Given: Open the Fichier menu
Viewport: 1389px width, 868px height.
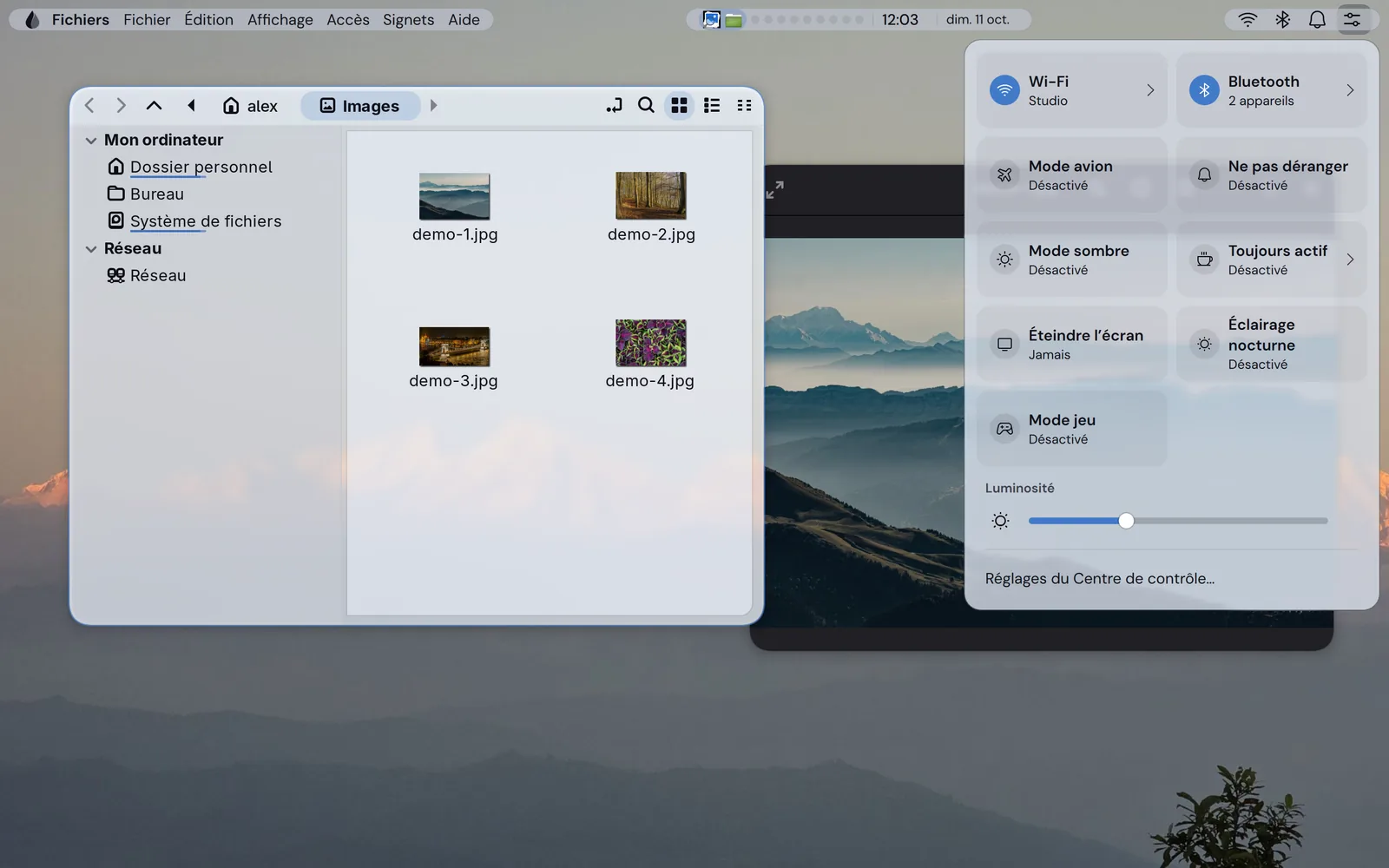Looking at the screenshot, I should [147, 20].
